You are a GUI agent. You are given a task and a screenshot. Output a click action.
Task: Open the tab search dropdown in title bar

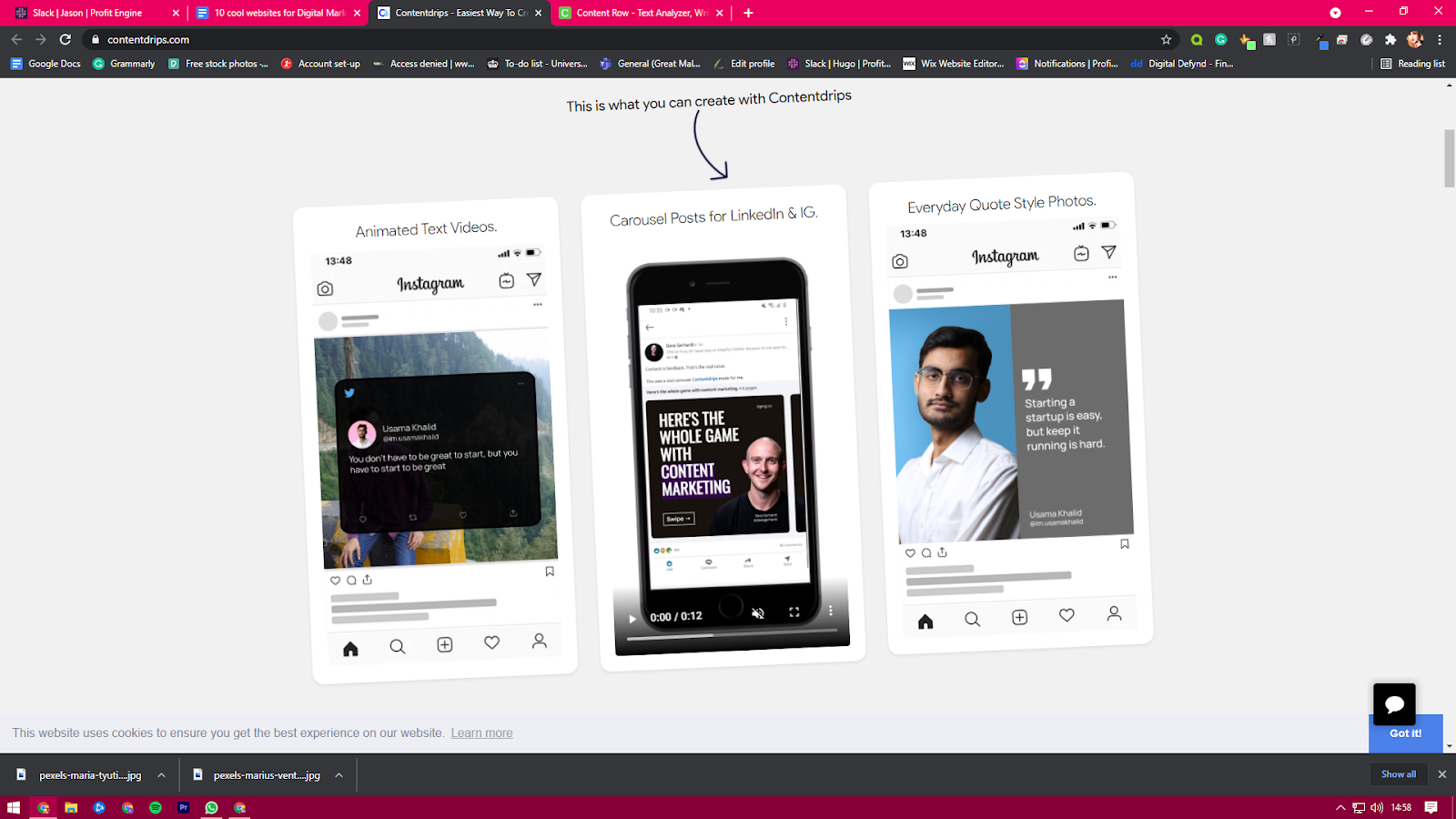click(1335, 13)
